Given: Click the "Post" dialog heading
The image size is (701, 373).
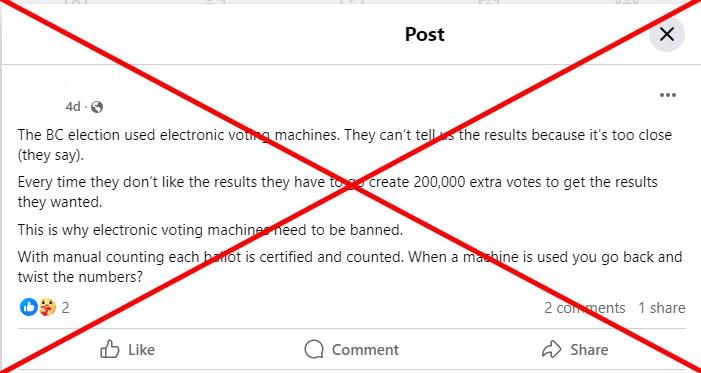Looking at the screenshot, I should tap(425, 34).
